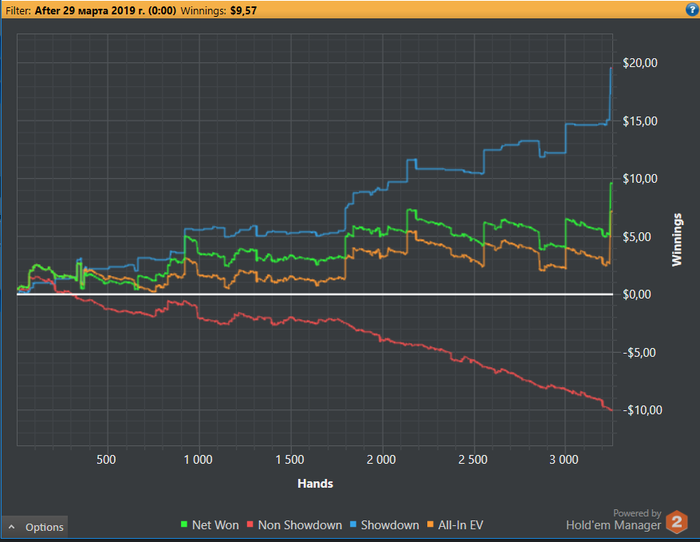
Task: Click the 'Hands' x-axis title
Action: 315,484
